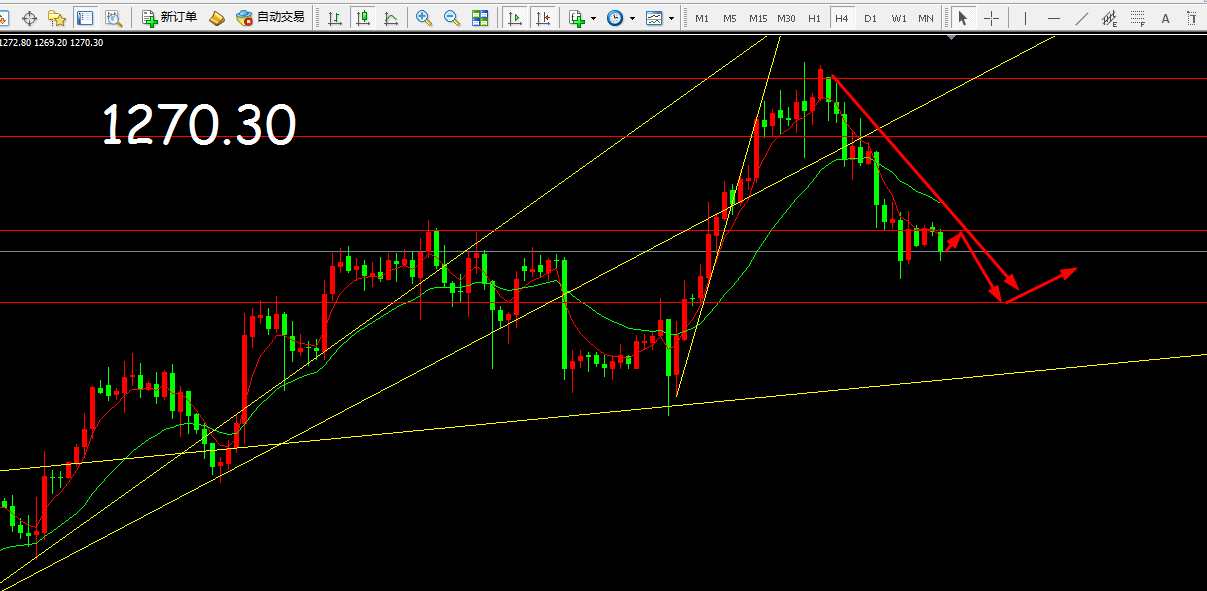The image size is (1207, 591).
Task: Tile chart windows icon
Action: (480, 18)
